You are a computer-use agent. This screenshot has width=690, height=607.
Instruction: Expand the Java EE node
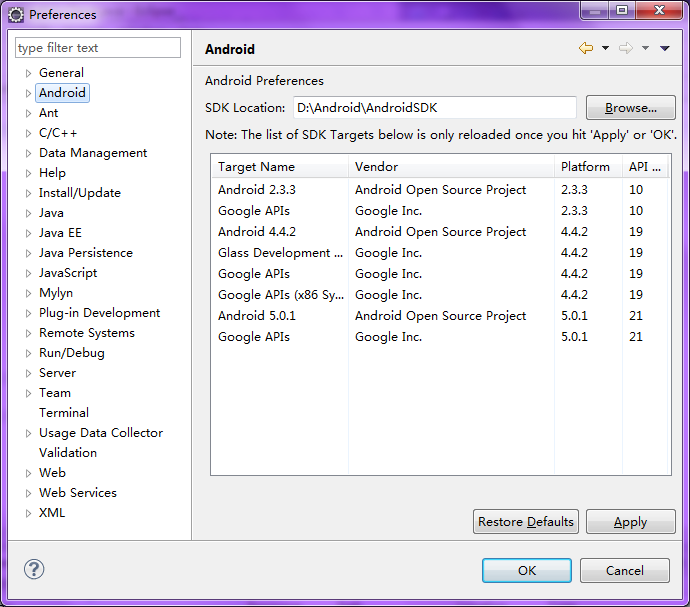tap(28, 233)
